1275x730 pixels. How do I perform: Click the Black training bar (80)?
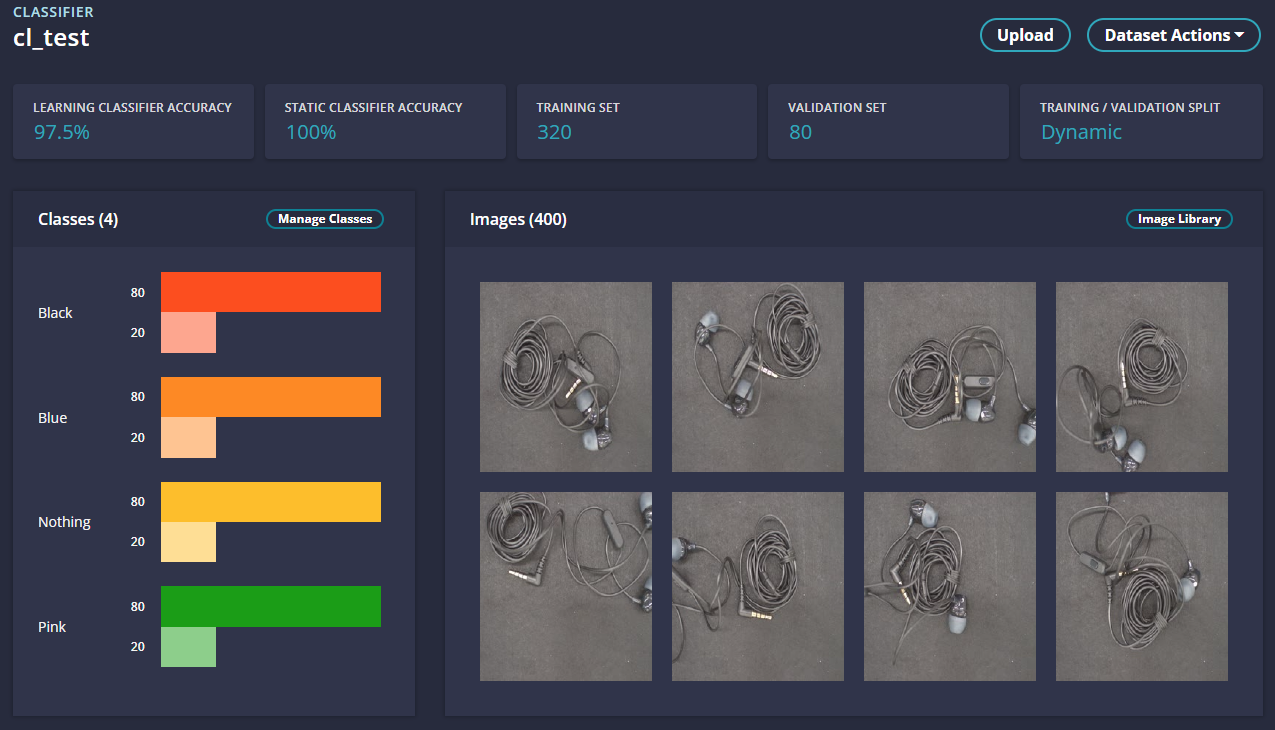pos(271,292)
